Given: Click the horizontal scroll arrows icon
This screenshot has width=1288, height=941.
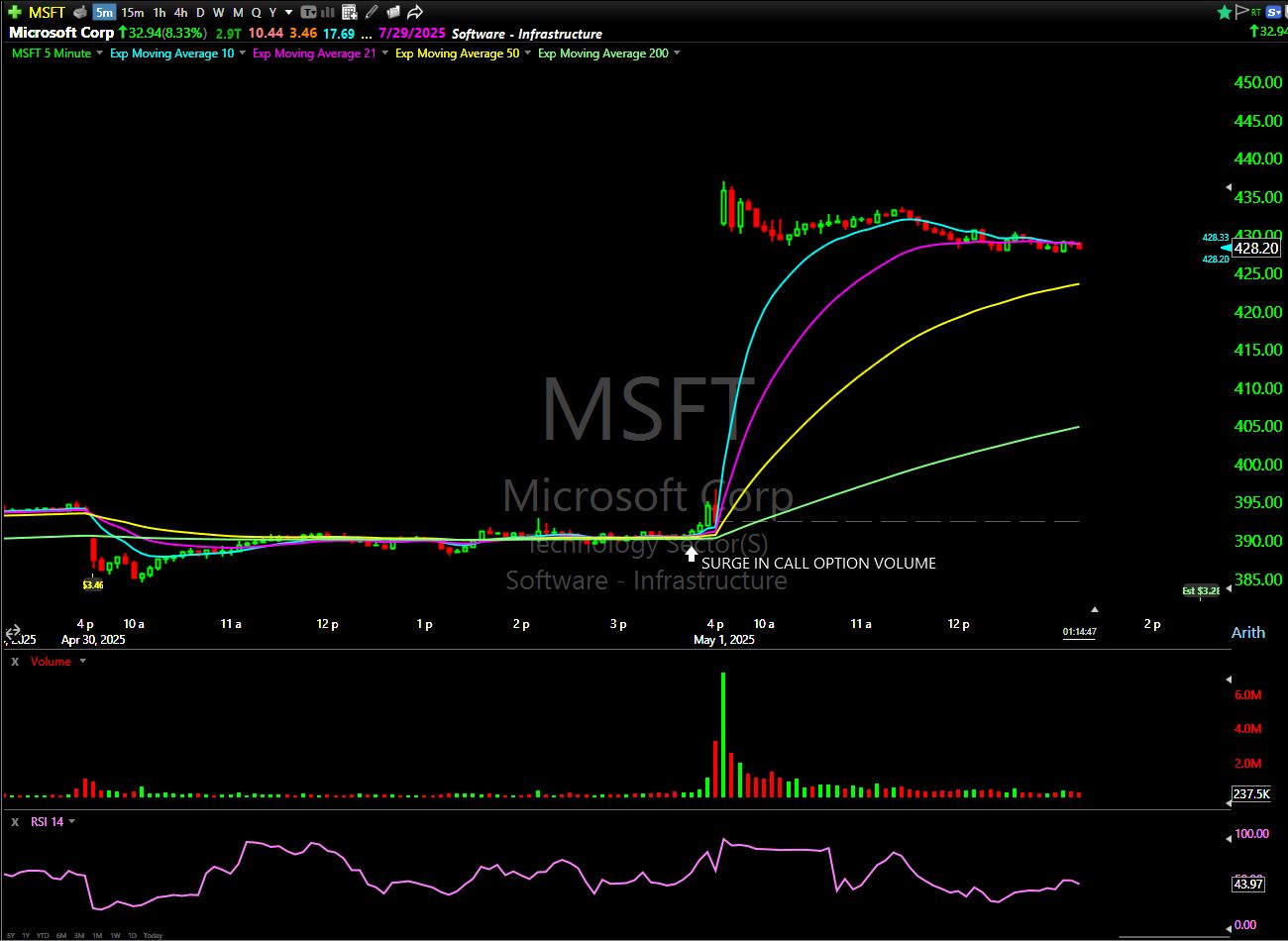Looking at the screenshot, I should point(13,631).
